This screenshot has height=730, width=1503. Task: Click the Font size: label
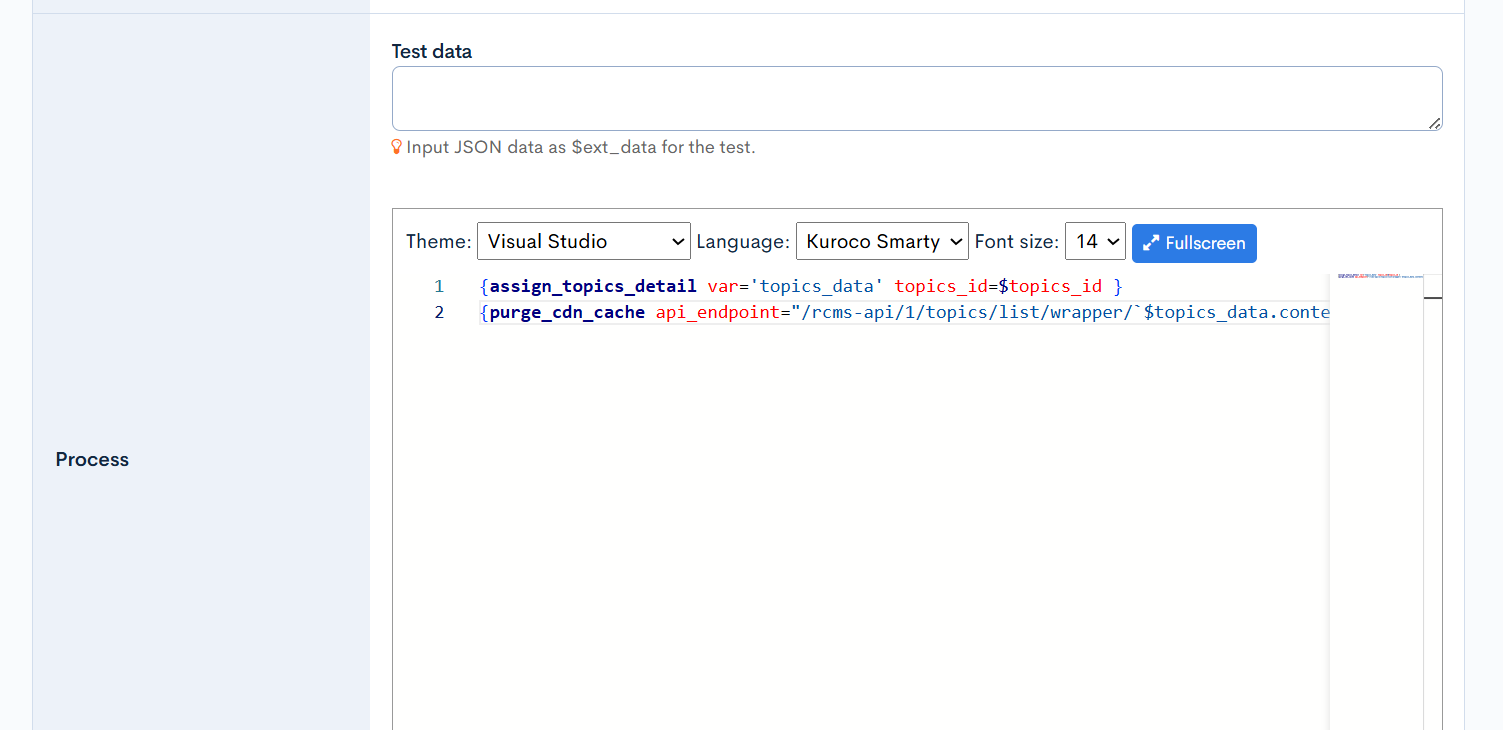(x=1016, y=241)
